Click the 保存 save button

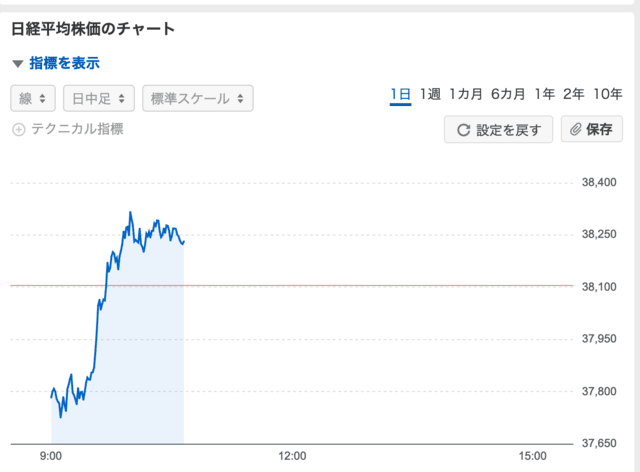click(592, 129)
